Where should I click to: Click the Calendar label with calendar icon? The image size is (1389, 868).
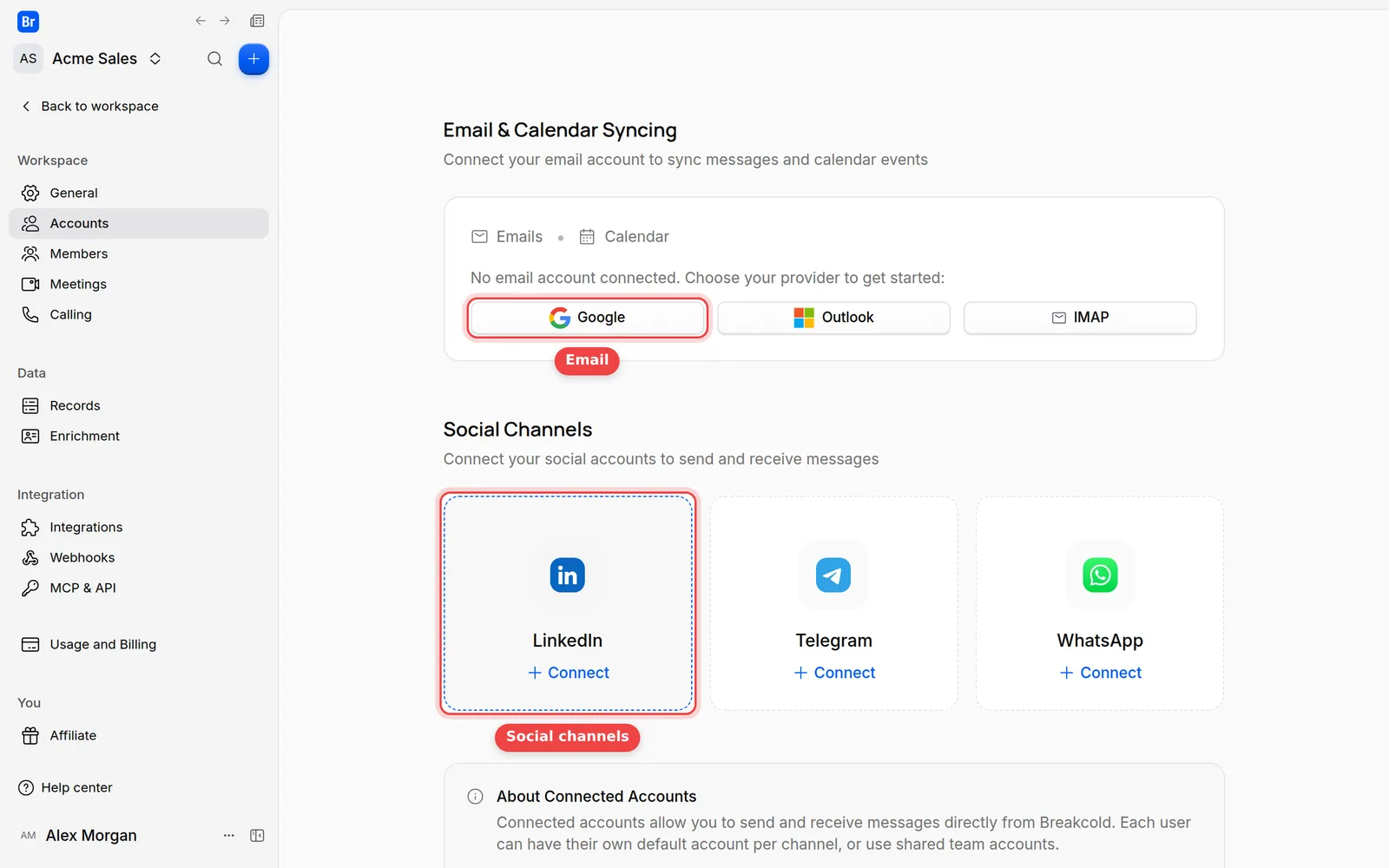[624, 236]
